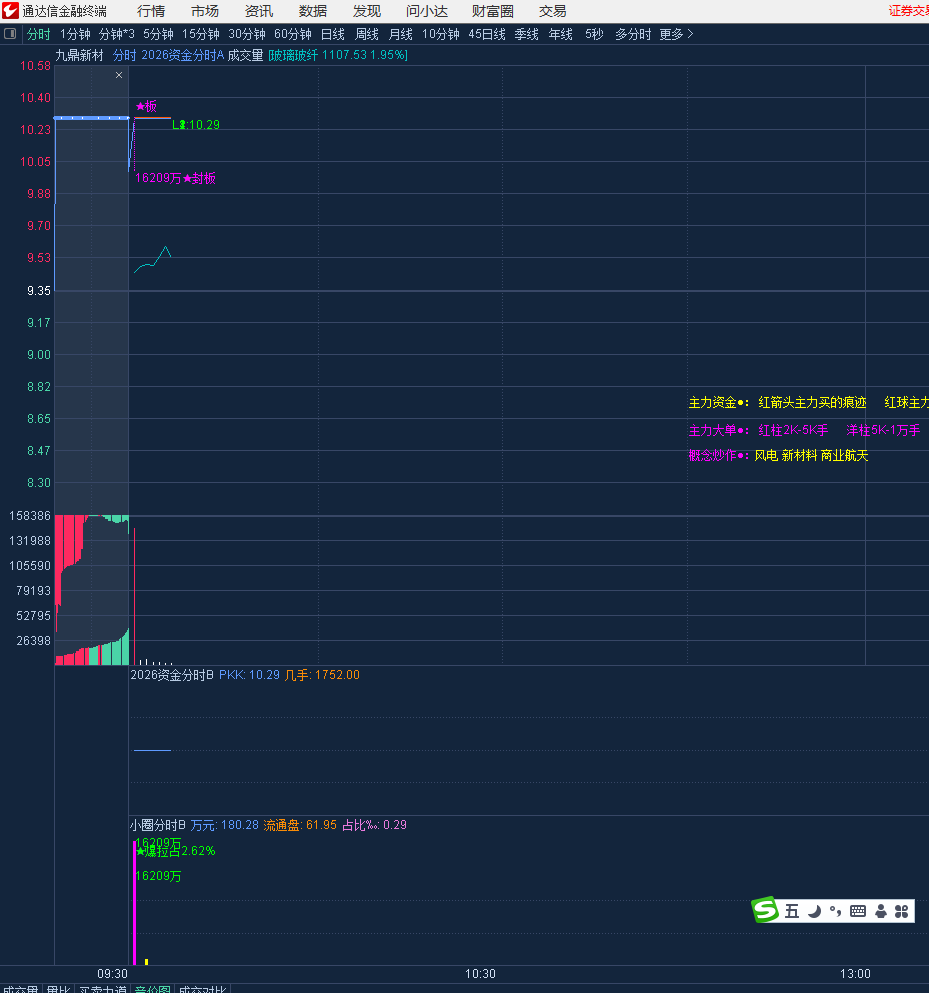The width and height of the screenshot is (929, 993).
Task: Click the Sogou user account icon
Action: click(880, 911)
